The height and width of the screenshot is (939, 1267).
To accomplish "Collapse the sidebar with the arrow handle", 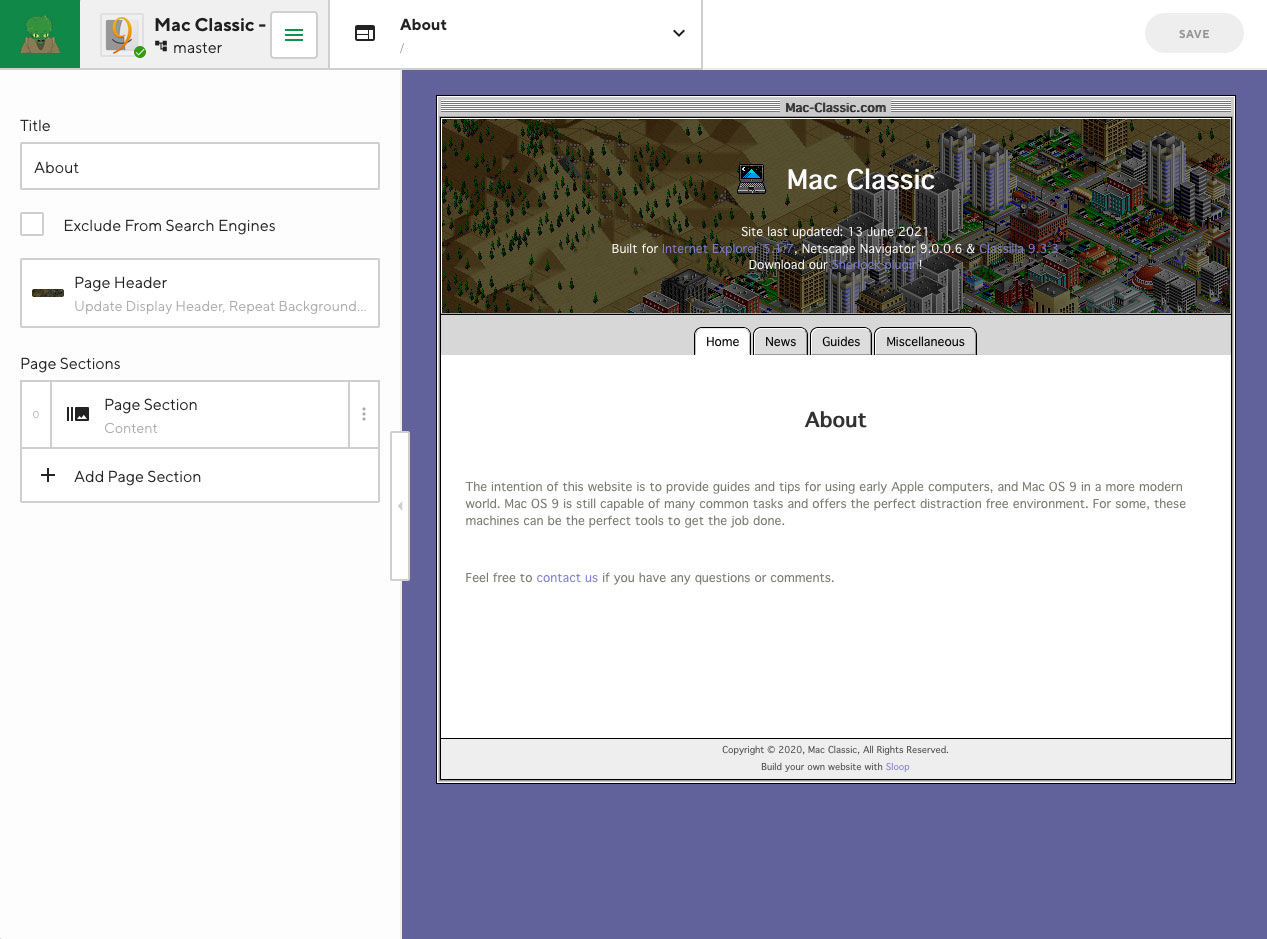I will 400,506.
